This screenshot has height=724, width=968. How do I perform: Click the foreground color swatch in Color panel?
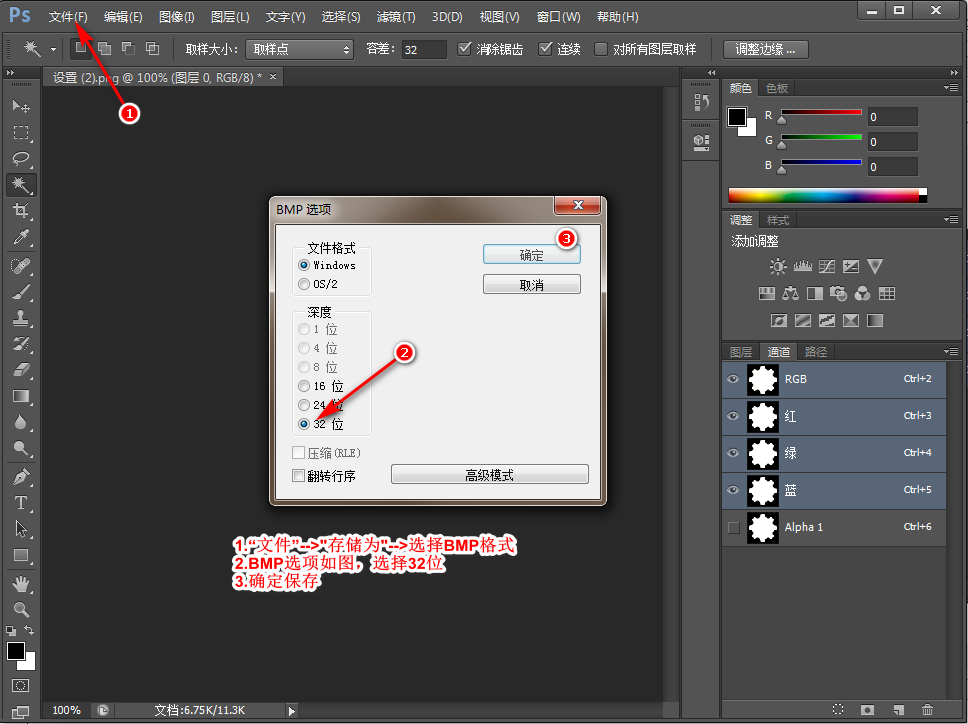tap(736, 117)
